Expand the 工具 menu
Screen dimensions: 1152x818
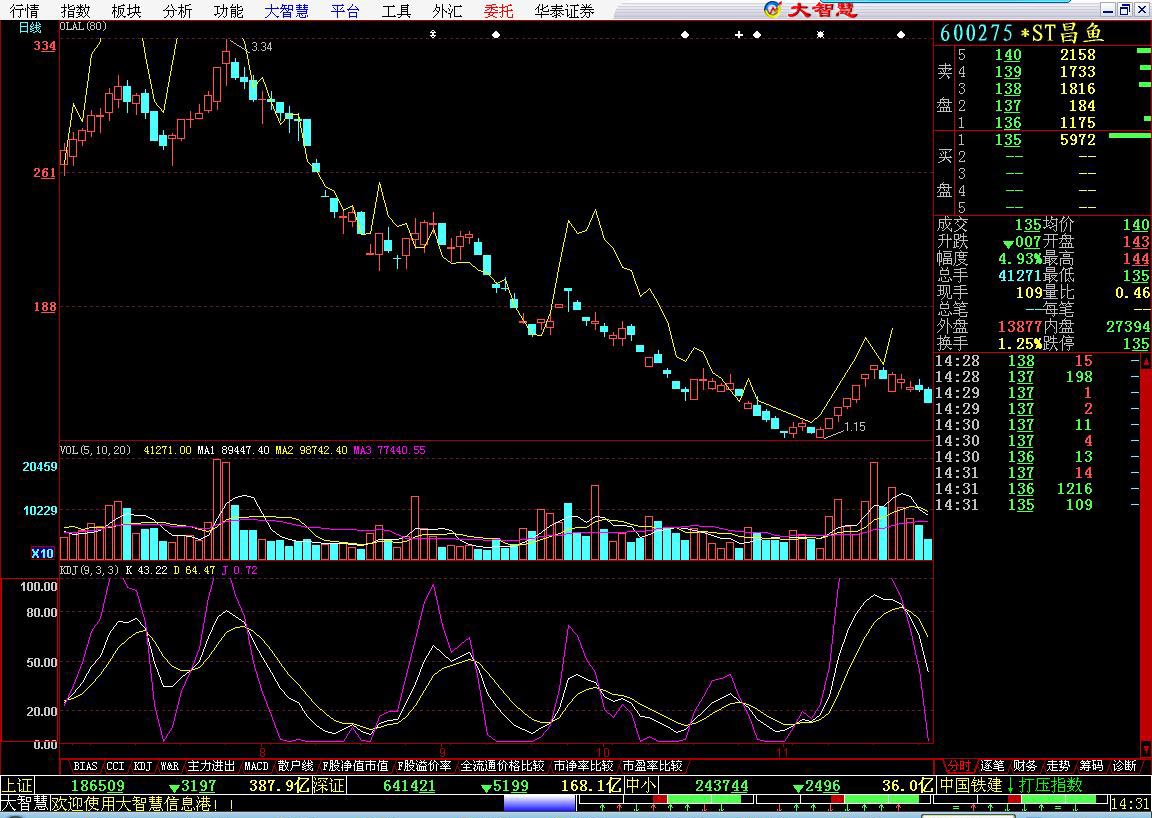click(396, 11)
